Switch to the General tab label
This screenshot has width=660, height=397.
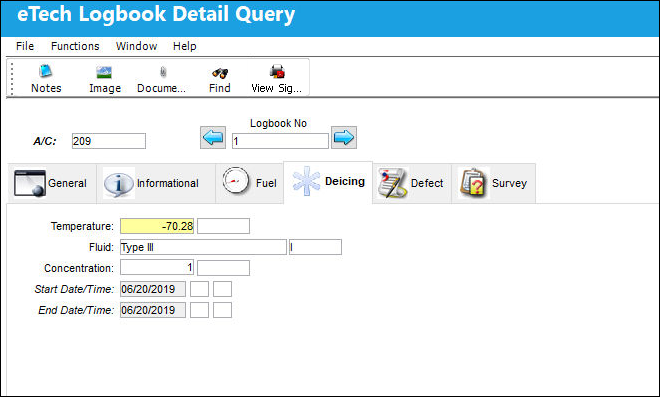coord(67,183)
